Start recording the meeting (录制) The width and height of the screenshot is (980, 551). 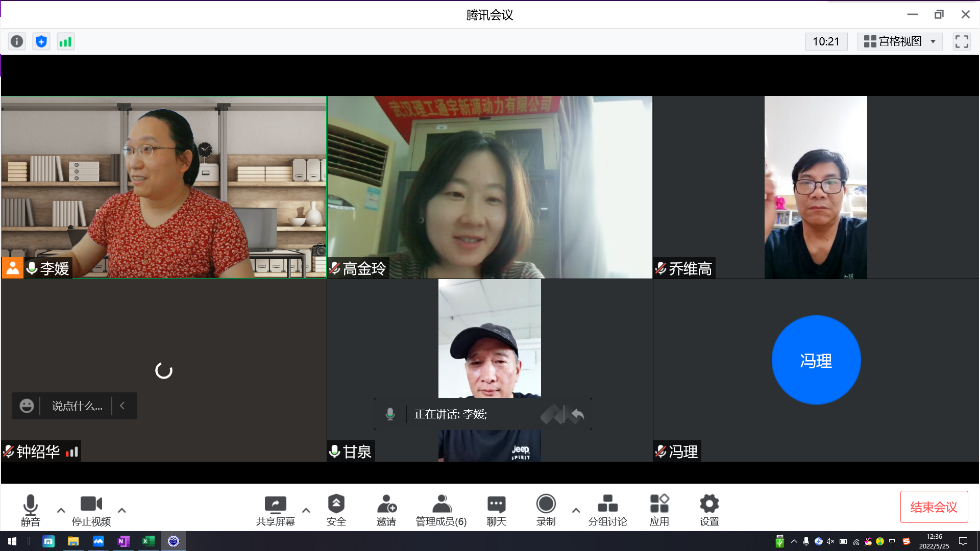(x=546, y=509)
